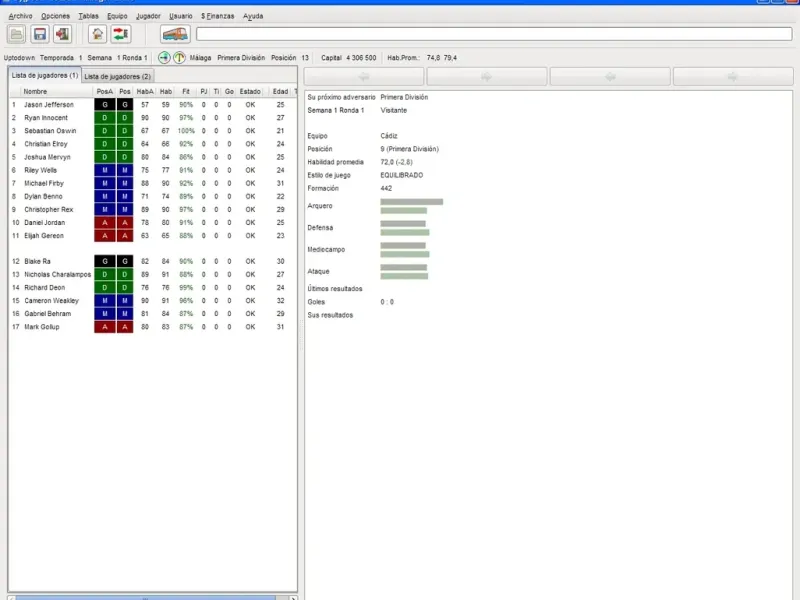Click Ryan Innocent's green D PosA badge
The image size is (800, 600).
105,118
